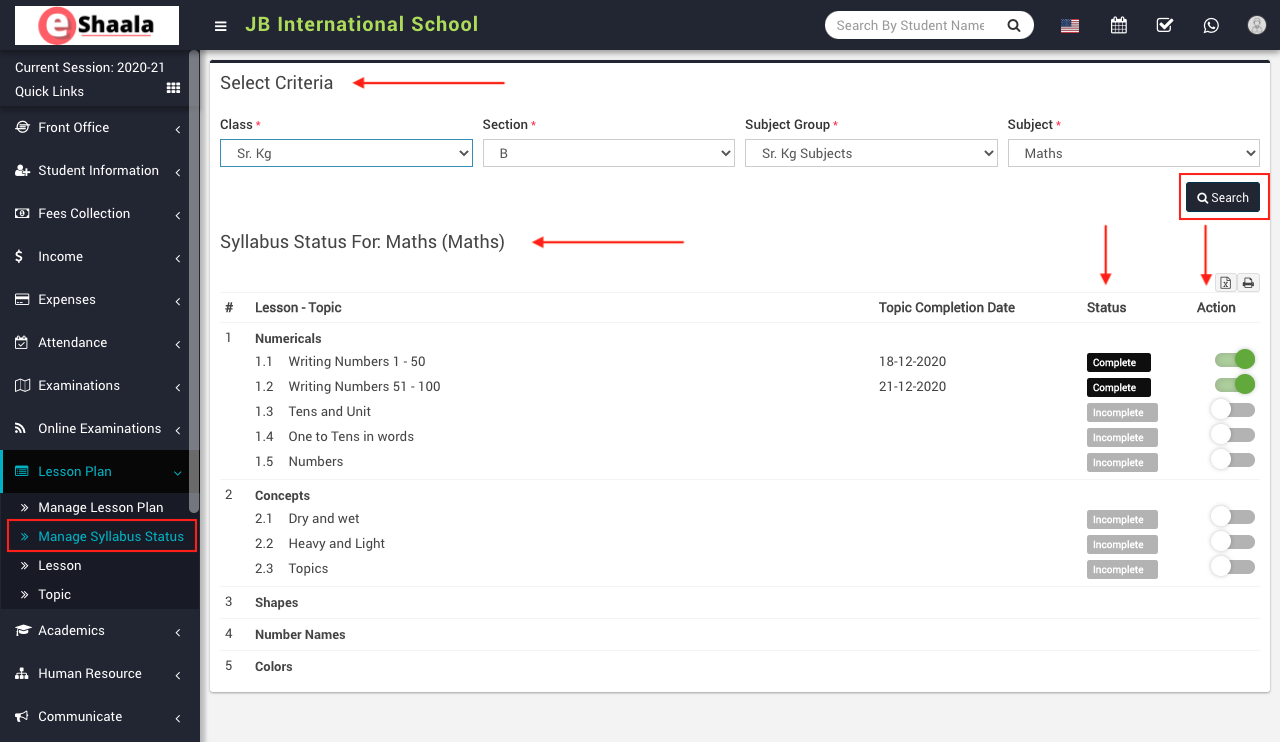Select Manage Lesson Plan submenu item
This screenshot has height=742, width=1280.
tap(100, 507)
